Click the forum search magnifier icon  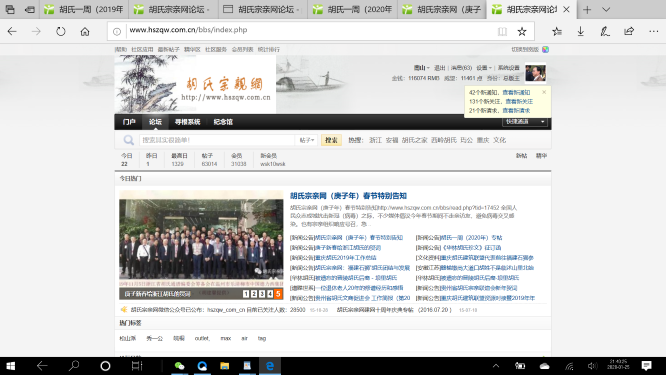128,140
